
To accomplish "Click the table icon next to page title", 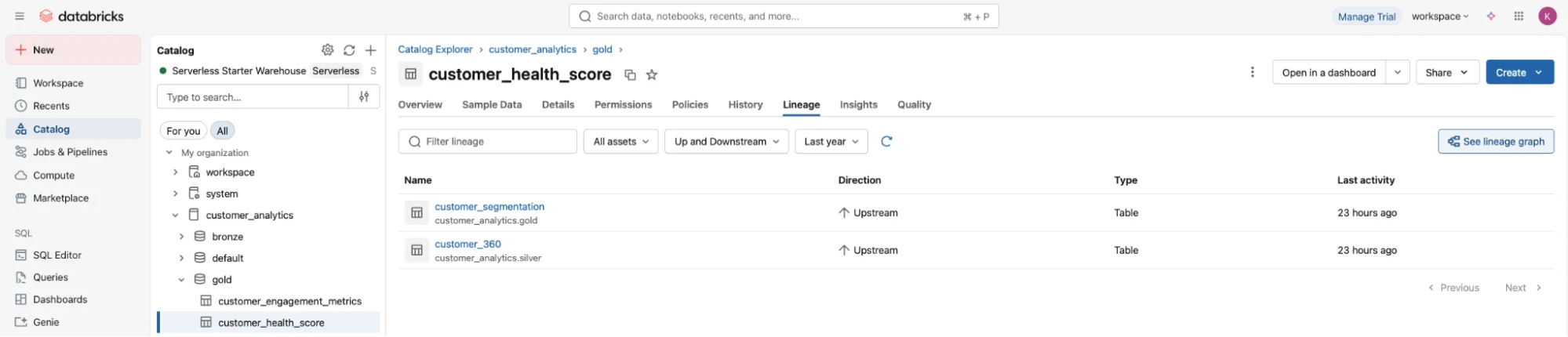I will [410, 74].
